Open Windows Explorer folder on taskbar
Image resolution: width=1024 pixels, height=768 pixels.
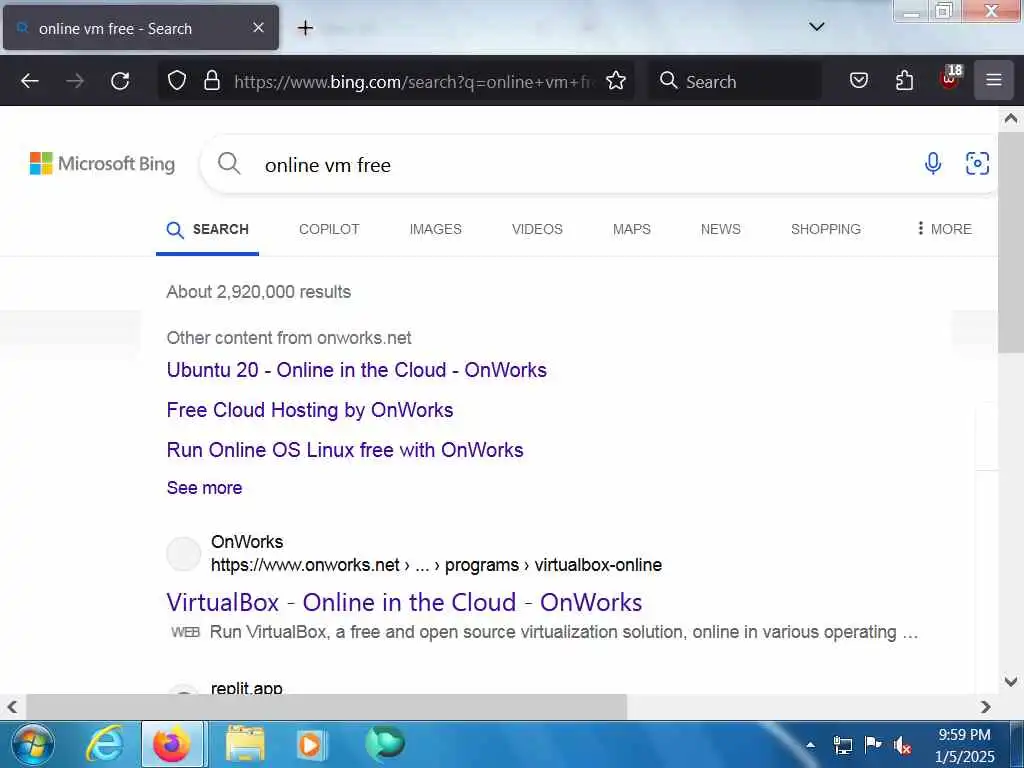(246, 744)
